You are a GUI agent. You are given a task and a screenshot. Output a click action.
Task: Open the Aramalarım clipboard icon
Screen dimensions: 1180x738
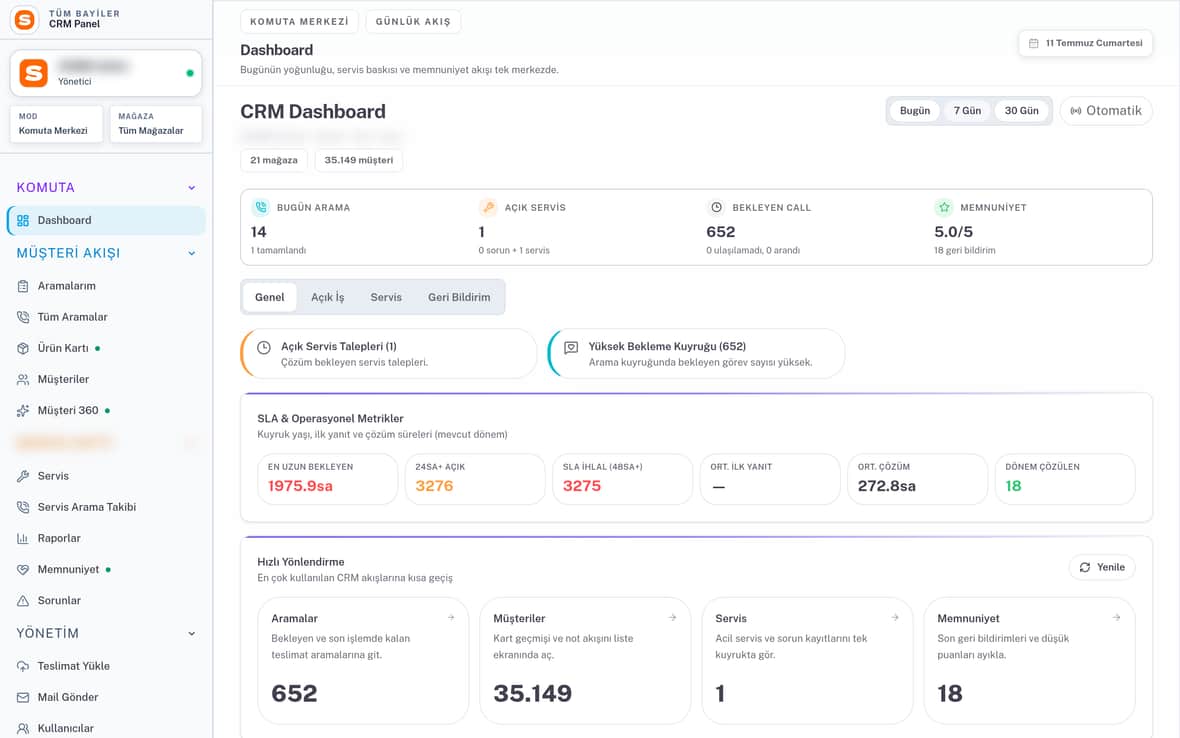[23, 286]
